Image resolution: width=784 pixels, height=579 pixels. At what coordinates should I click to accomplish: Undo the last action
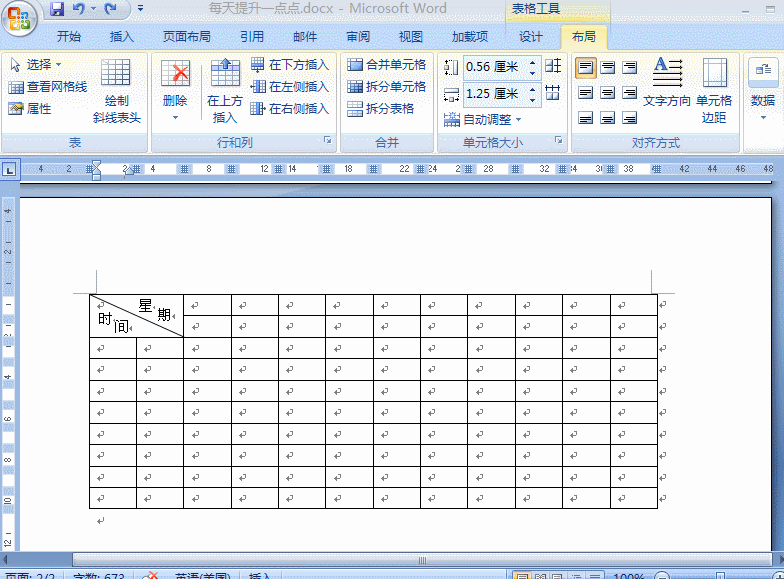click(x=78, y=8)
